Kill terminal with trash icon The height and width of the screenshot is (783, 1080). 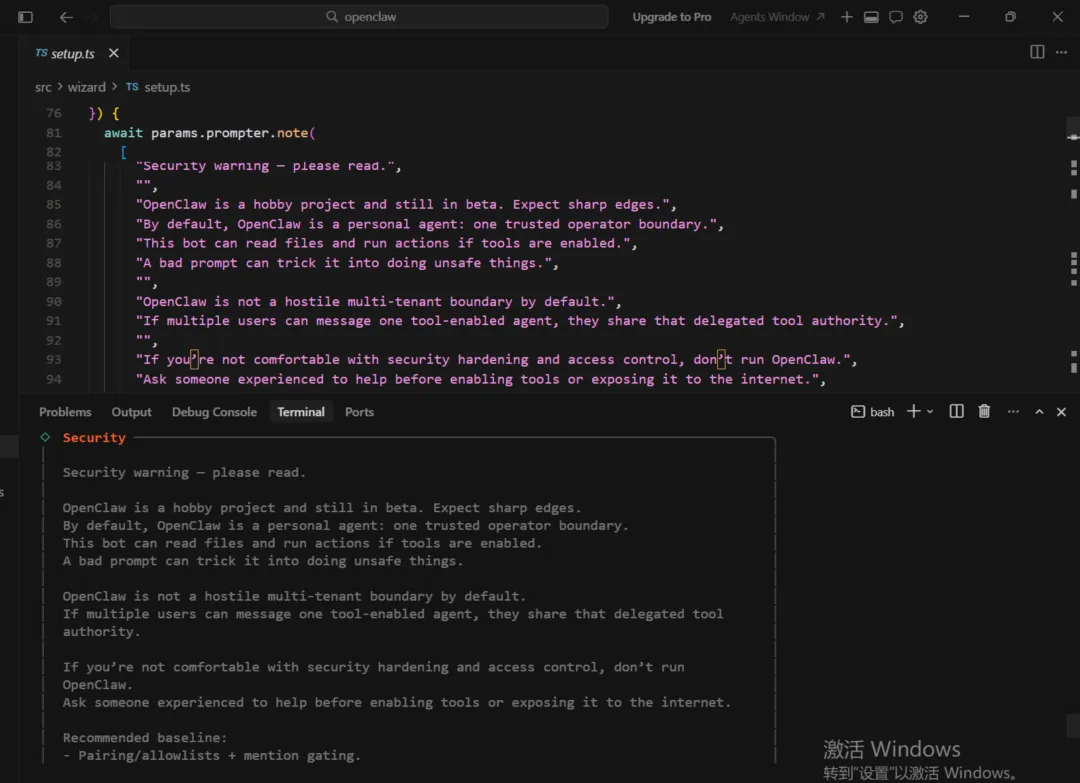coord(984,411)
